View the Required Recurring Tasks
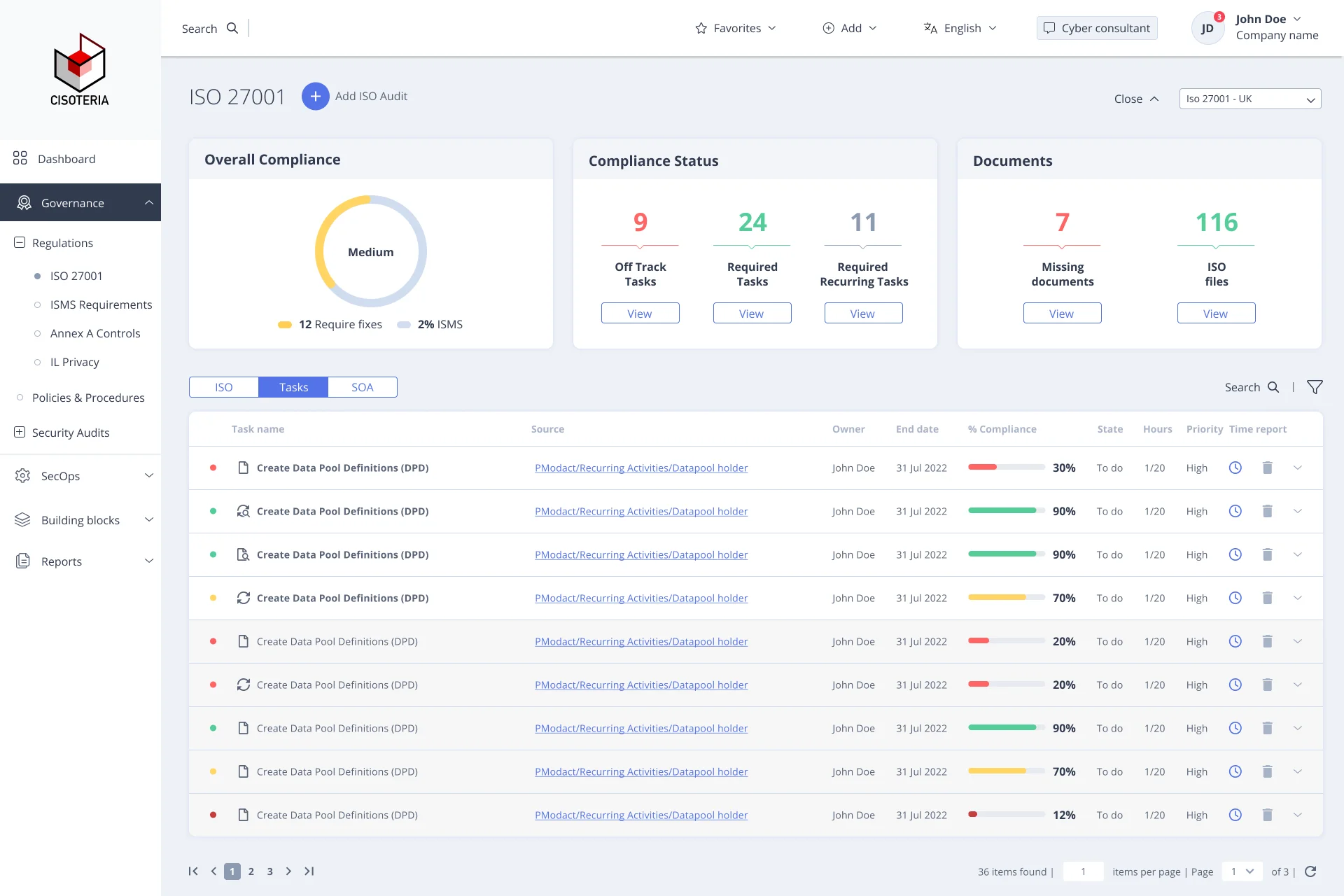1344x896 pixels. [863, 313]
